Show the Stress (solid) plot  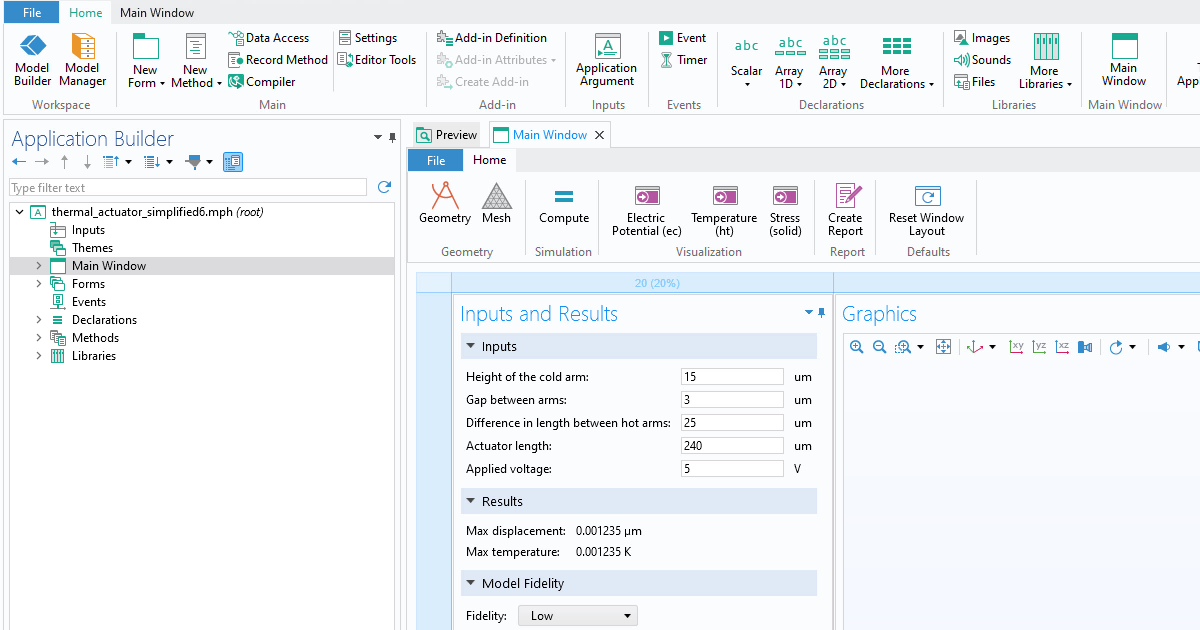pyautogui.click(x=785, y=210)
